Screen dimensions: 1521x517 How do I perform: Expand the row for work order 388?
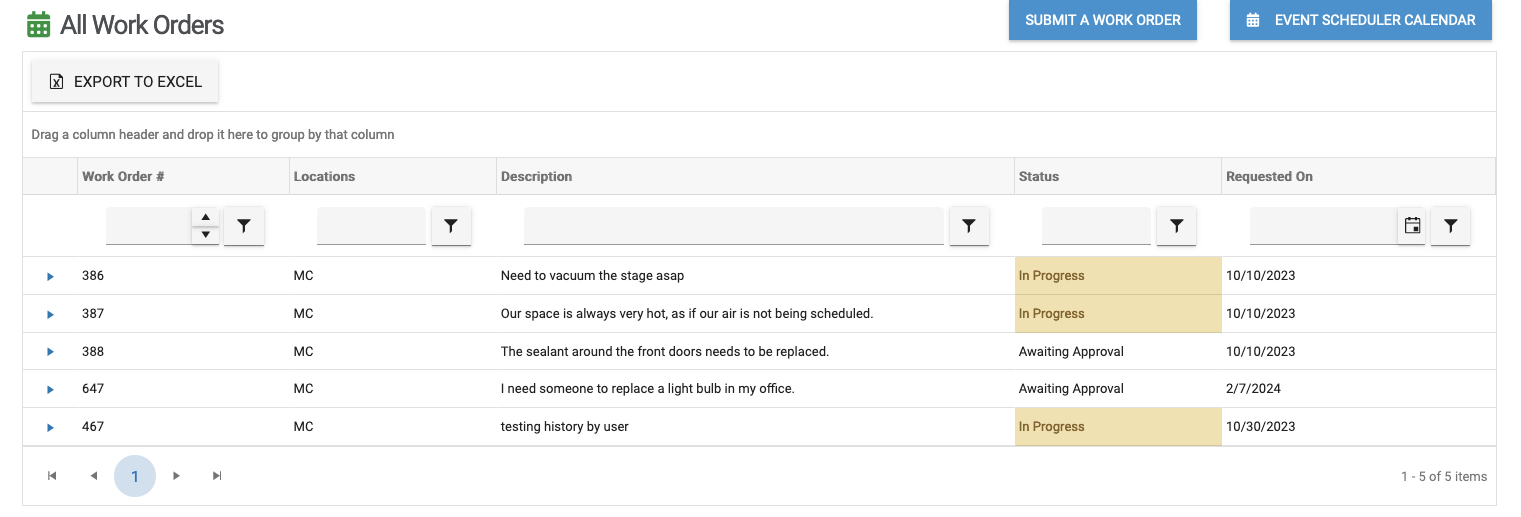[x=50, y=352]
